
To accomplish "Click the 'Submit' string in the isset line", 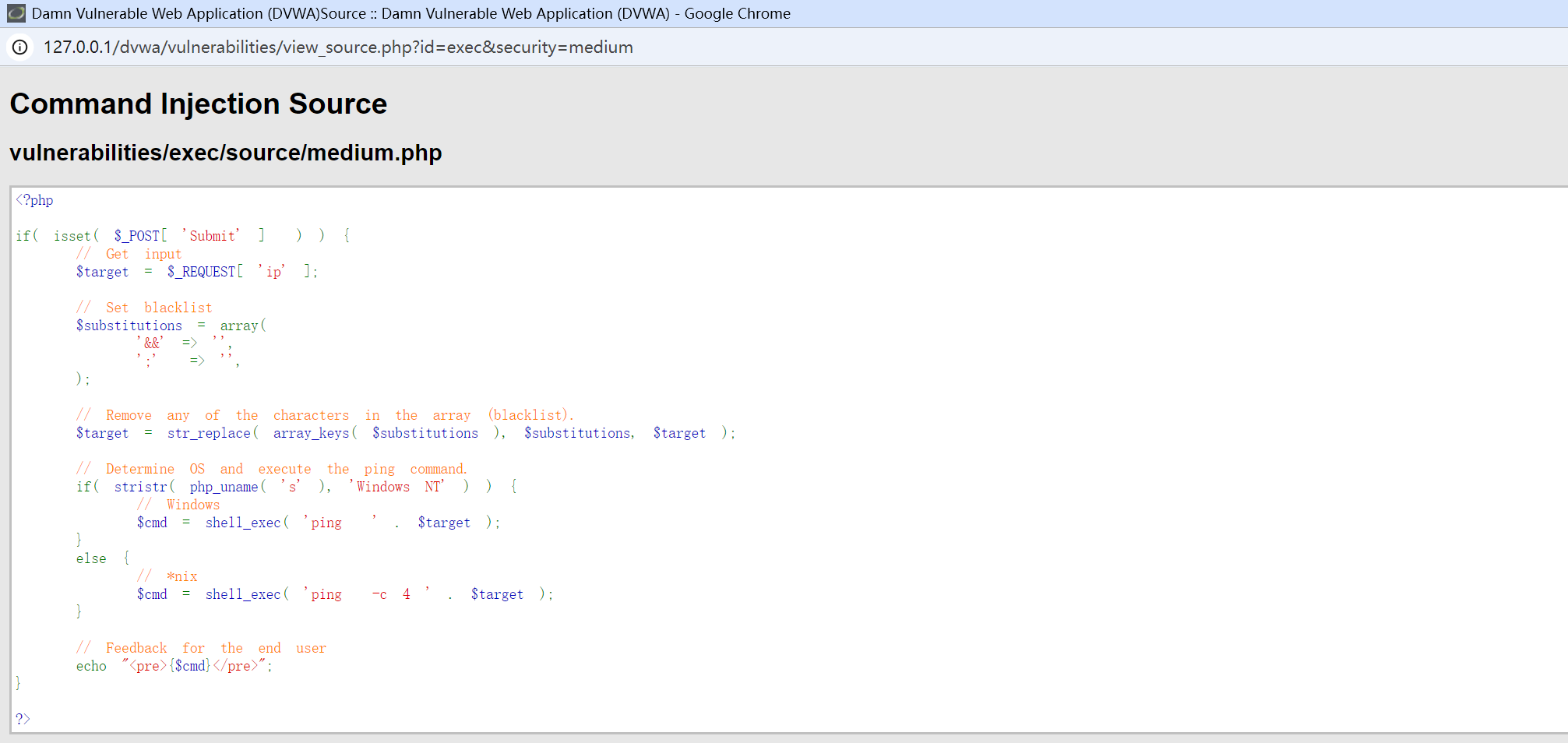I will click(x=211, y=235).
